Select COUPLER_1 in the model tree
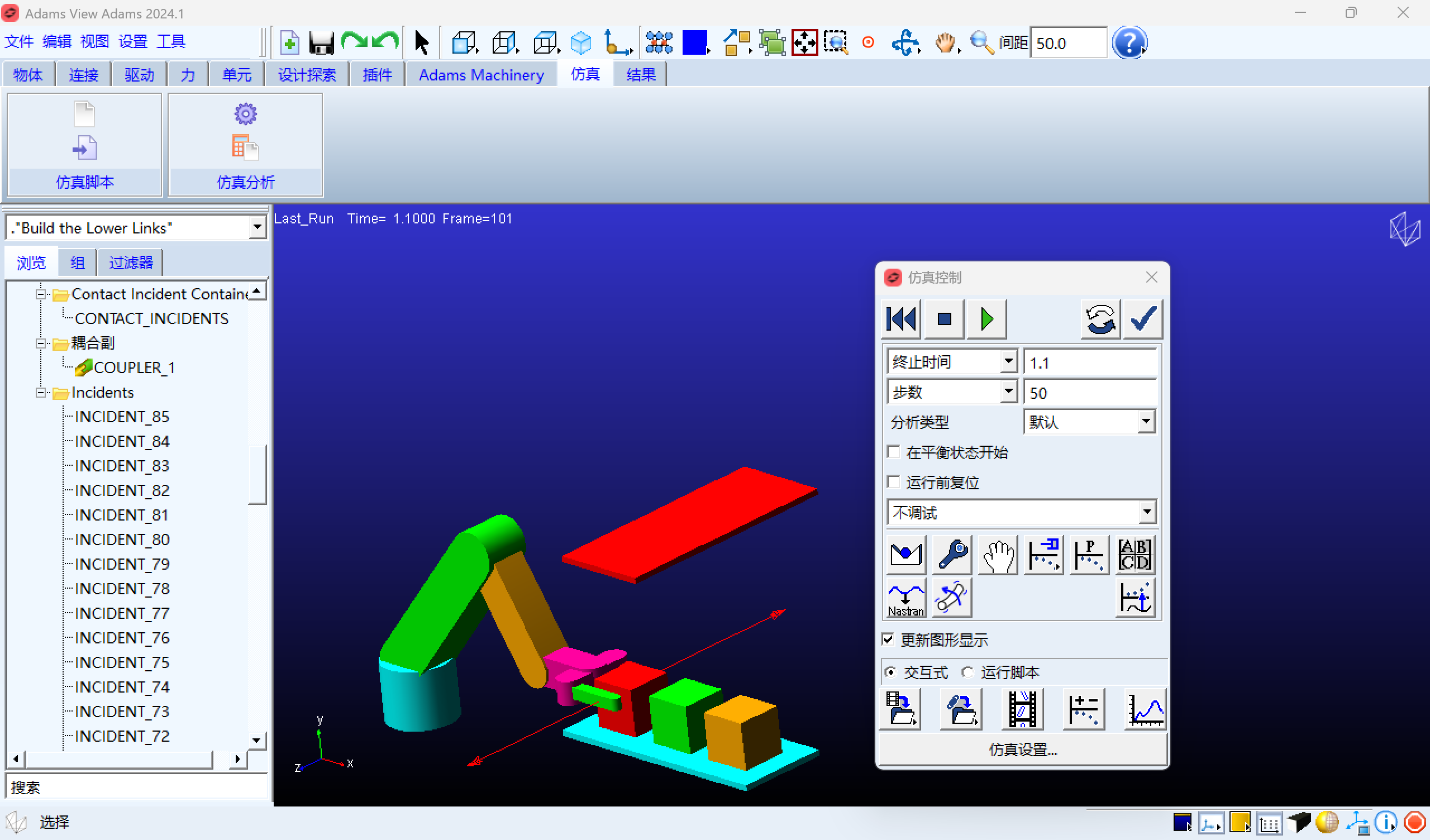 click(x=134, y=368)
